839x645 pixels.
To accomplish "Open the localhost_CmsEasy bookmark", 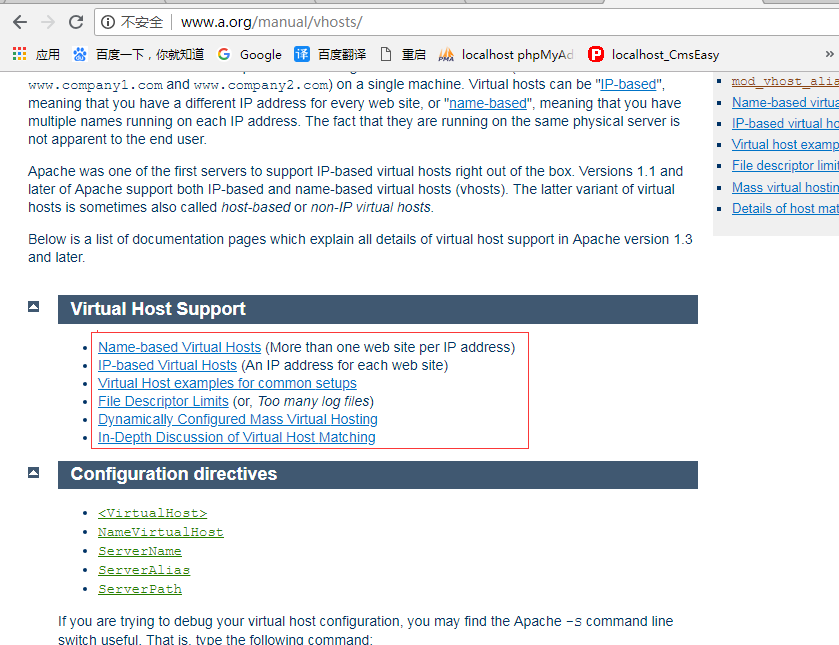I will pos(653,54).
